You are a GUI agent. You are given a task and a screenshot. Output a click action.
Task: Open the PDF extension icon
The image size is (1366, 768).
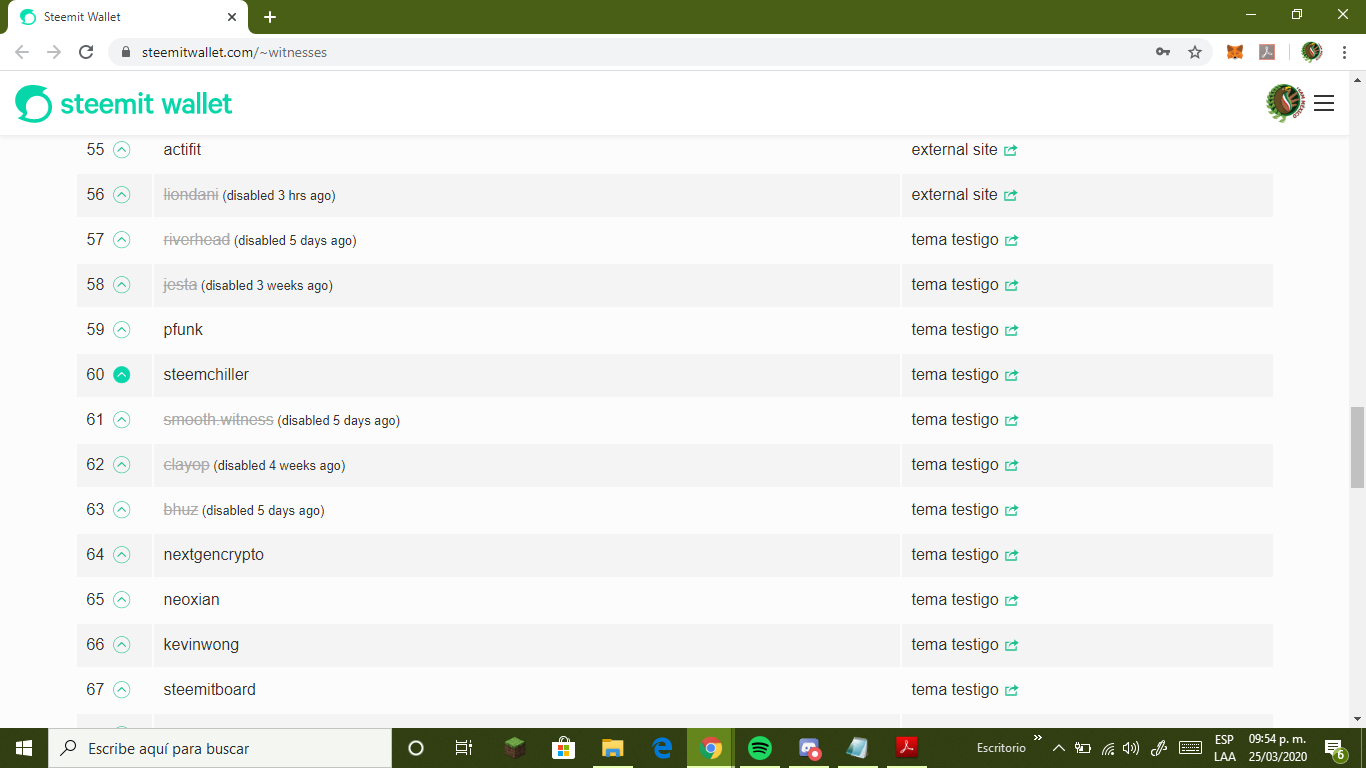tap(1267, 52)
